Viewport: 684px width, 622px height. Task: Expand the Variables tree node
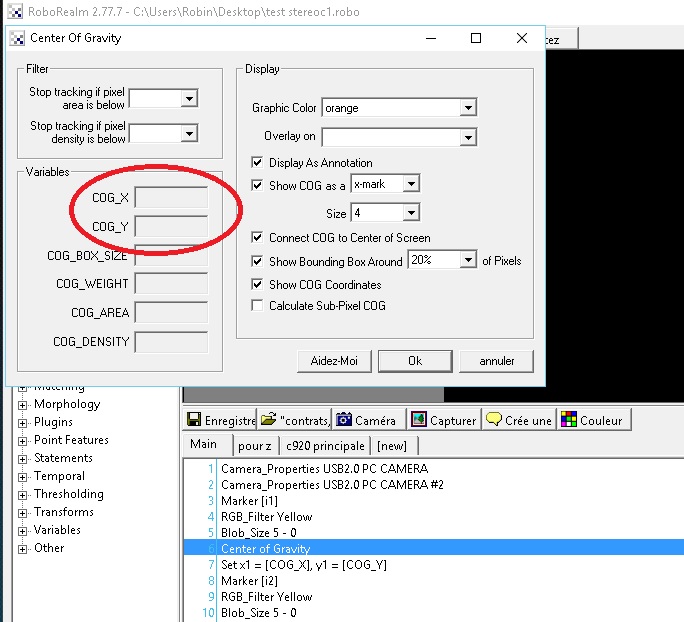pos(22,531)
